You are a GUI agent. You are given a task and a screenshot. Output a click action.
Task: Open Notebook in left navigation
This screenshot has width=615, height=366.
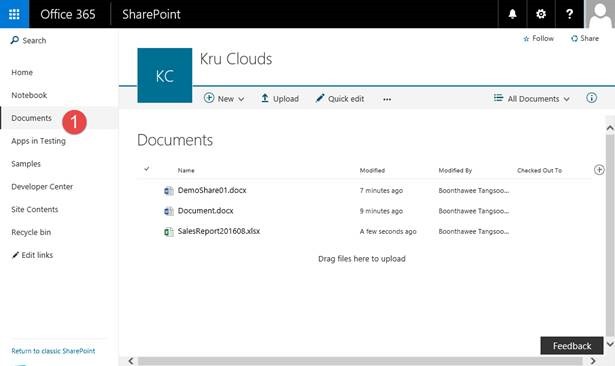point(29,95)
